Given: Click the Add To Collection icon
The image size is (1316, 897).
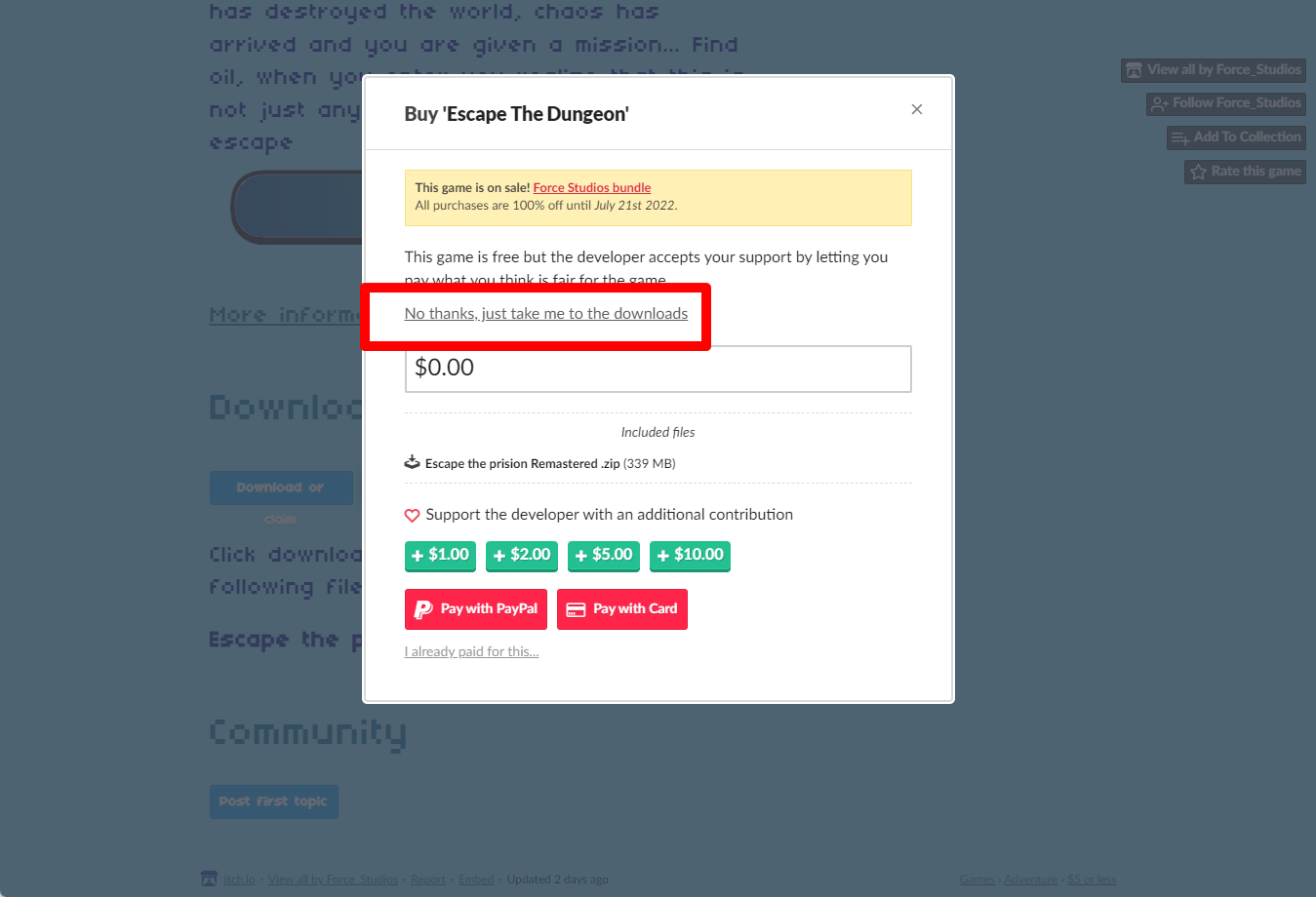Looking at the screenshot, I should [x=1180, y=137].
